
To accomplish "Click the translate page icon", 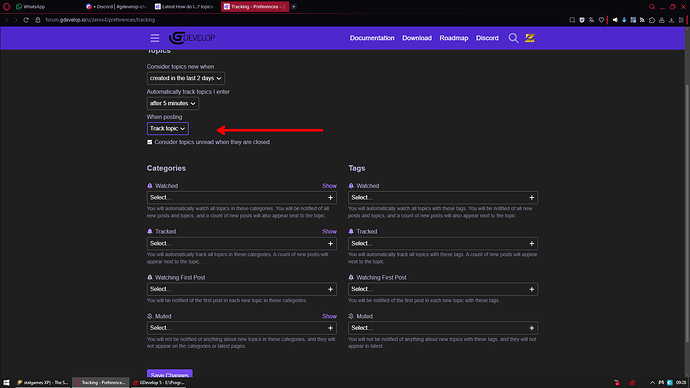I will [591, 20].
